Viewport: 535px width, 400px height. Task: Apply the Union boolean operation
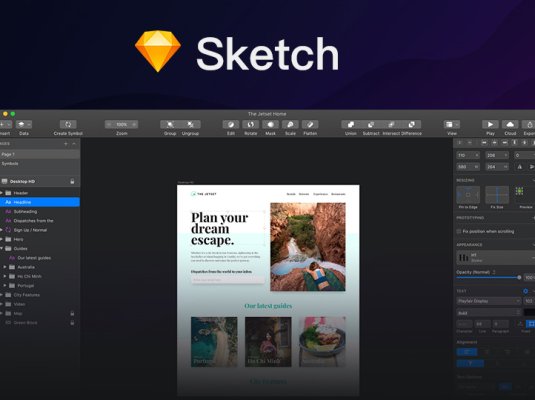pos(351,124)
